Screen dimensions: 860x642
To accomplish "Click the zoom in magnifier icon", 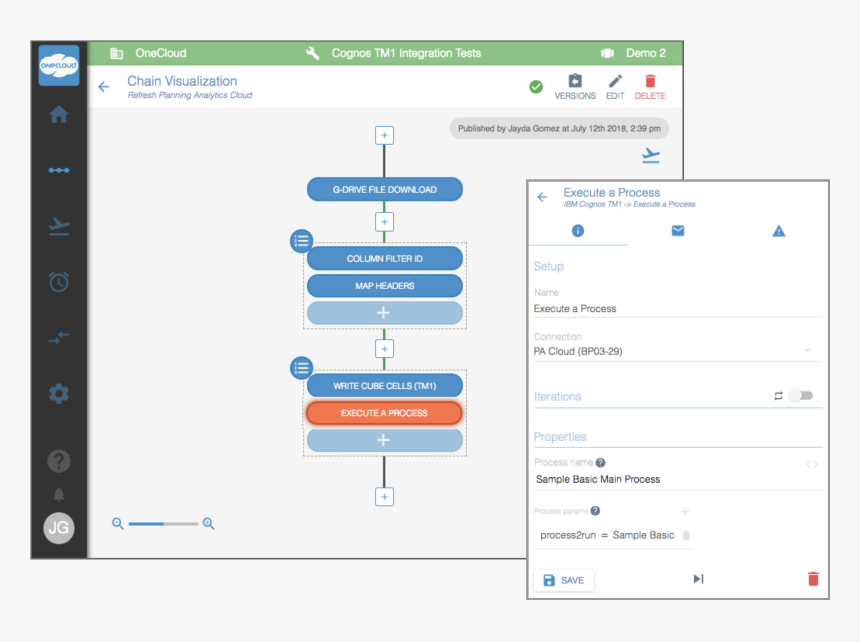I will [x=209, y=523].
